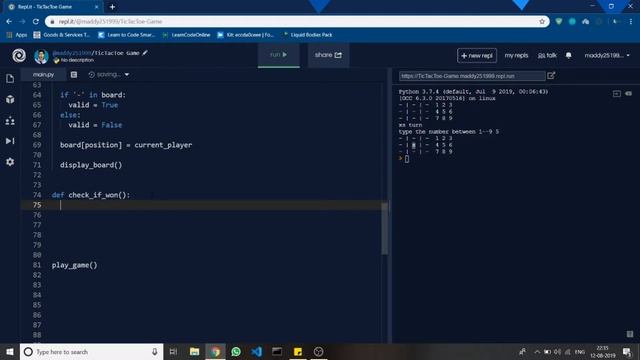640x360 pixels.
Task: Click the notifications bell icon
Action: tap(569, 55)
